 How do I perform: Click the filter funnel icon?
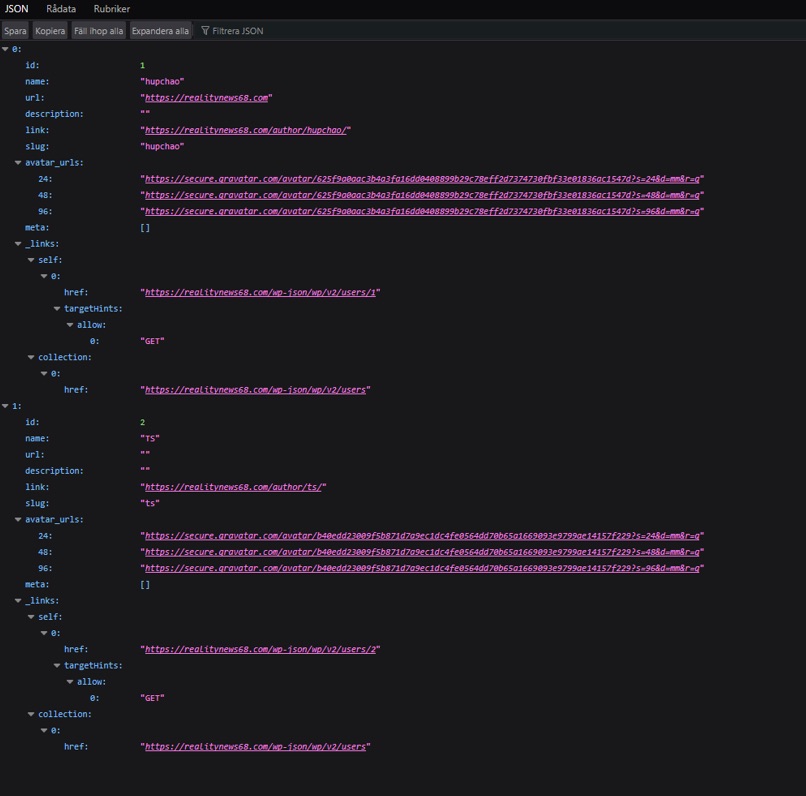(205, 31)
